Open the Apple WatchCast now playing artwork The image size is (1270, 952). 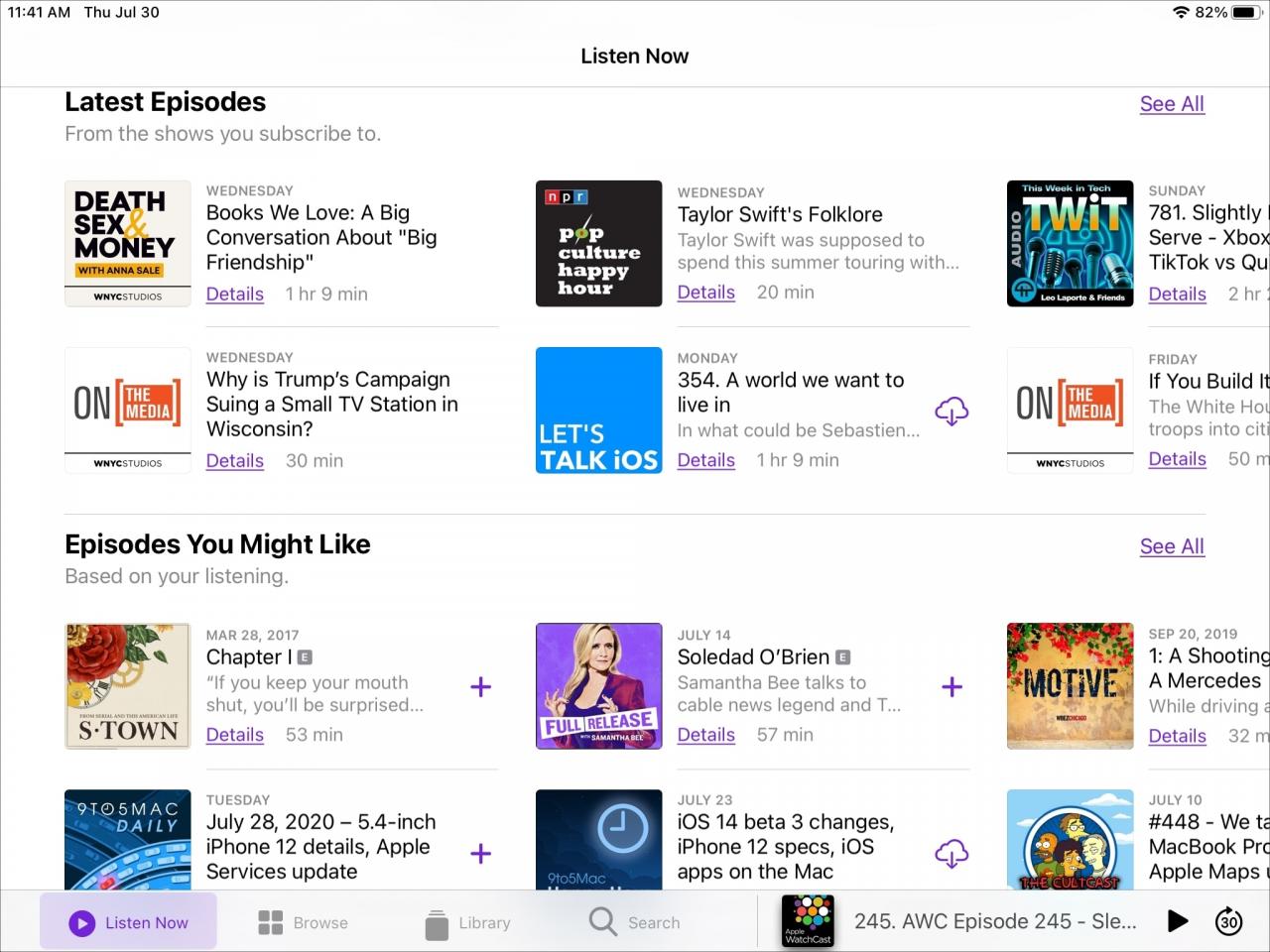coord(808,921)
